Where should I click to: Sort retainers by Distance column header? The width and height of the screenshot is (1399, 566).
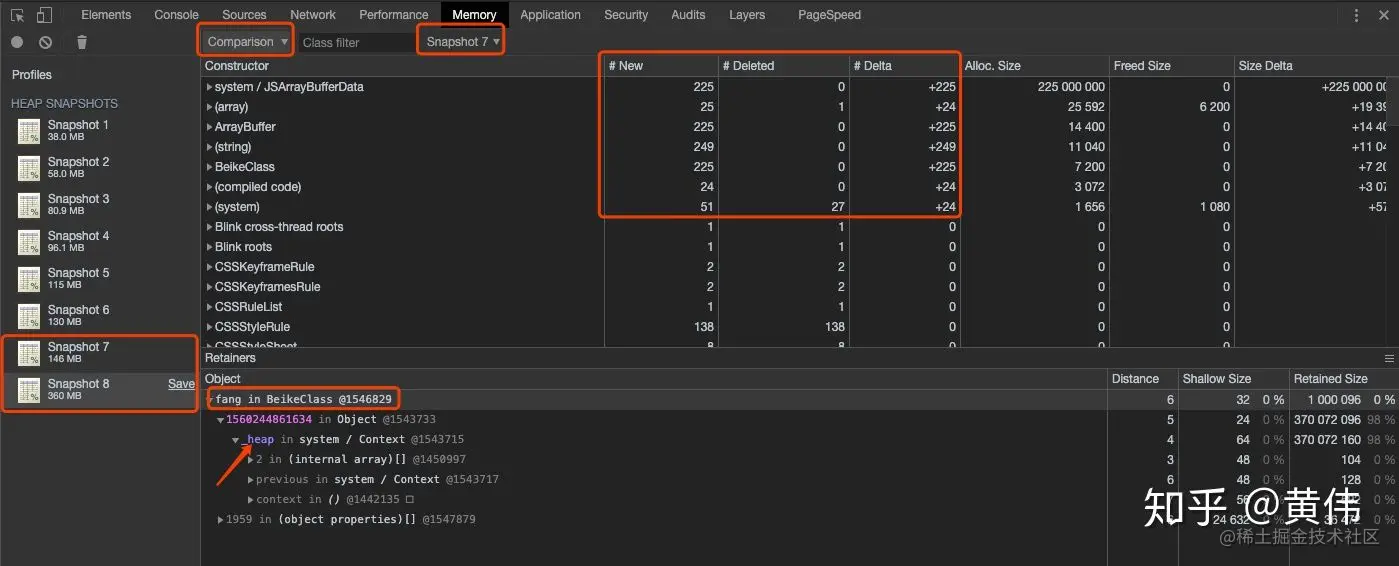(x=1141, y=379)
